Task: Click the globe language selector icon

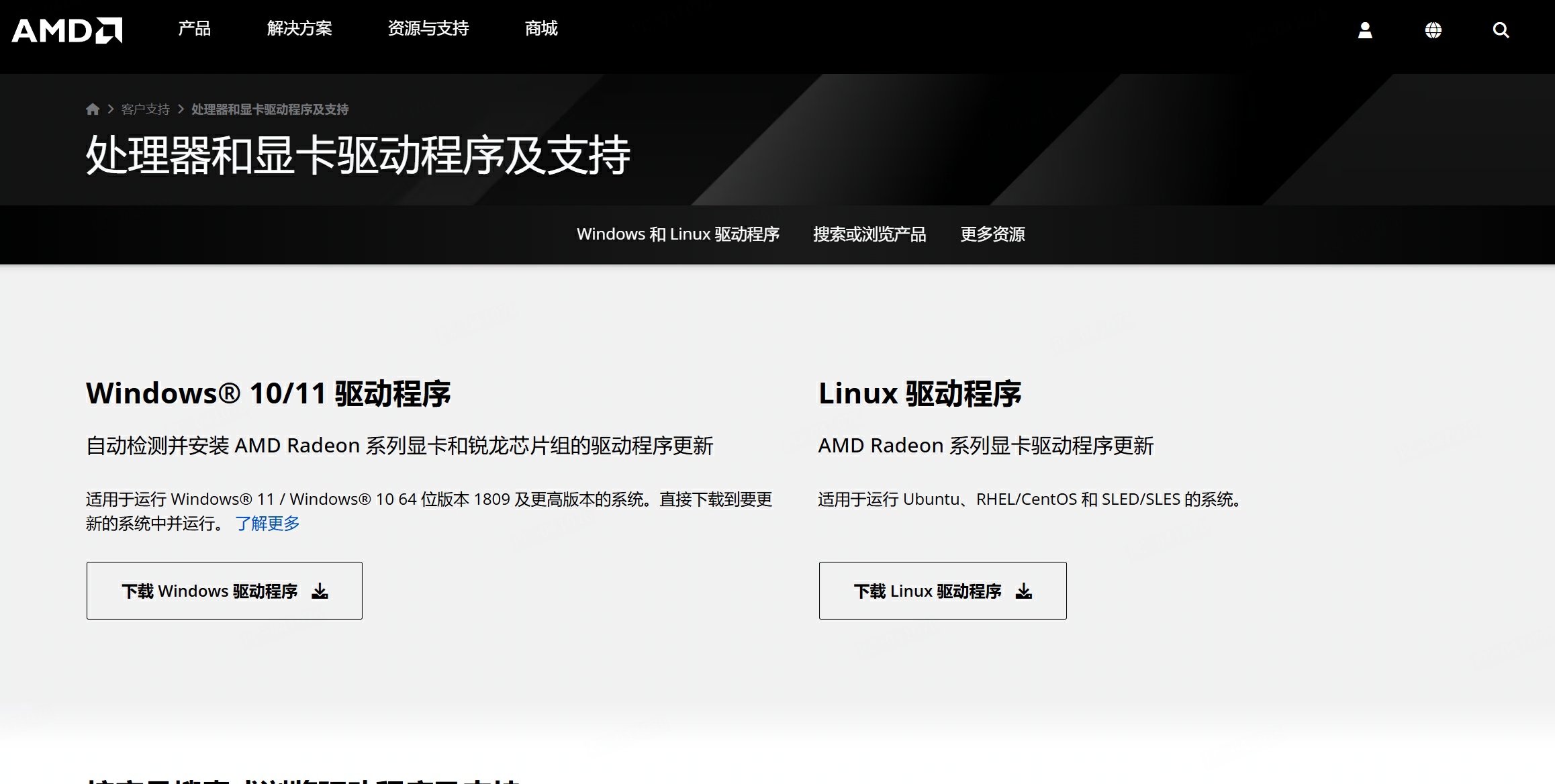Action: click(x=1433, y=30)
